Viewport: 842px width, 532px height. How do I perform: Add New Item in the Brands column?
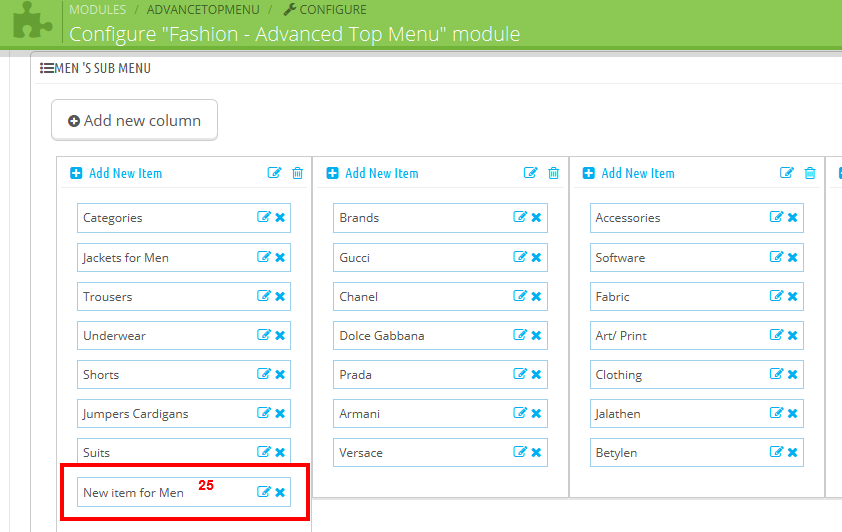coord(373,173)
